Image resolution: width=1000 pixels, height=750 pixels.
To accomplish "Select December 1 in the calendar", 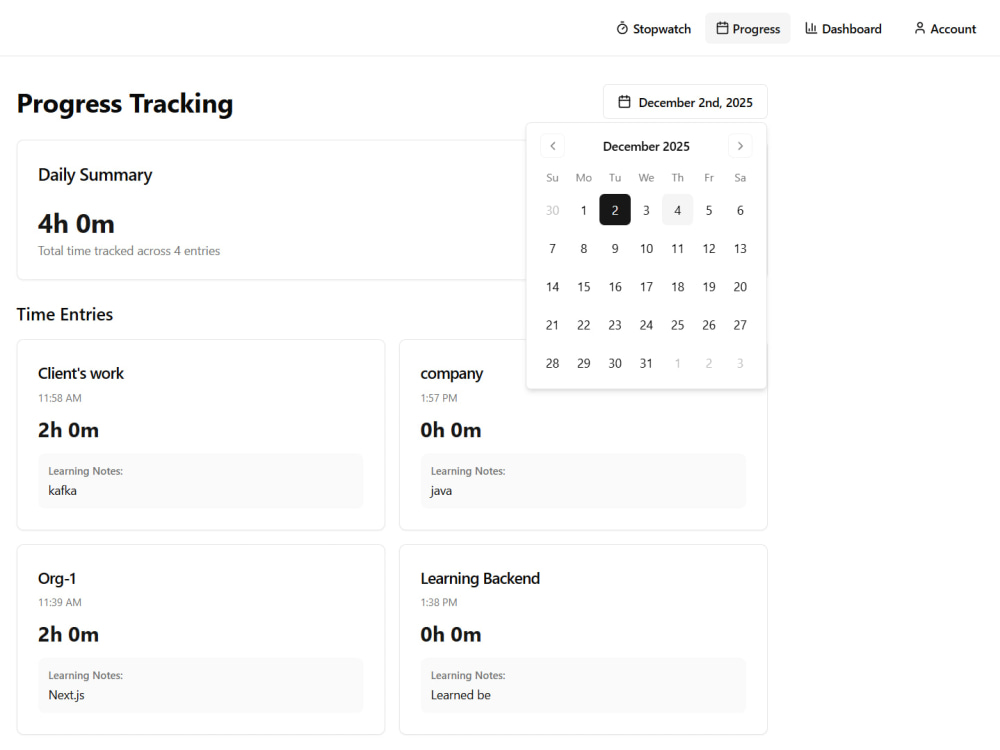I will [584, 210].
